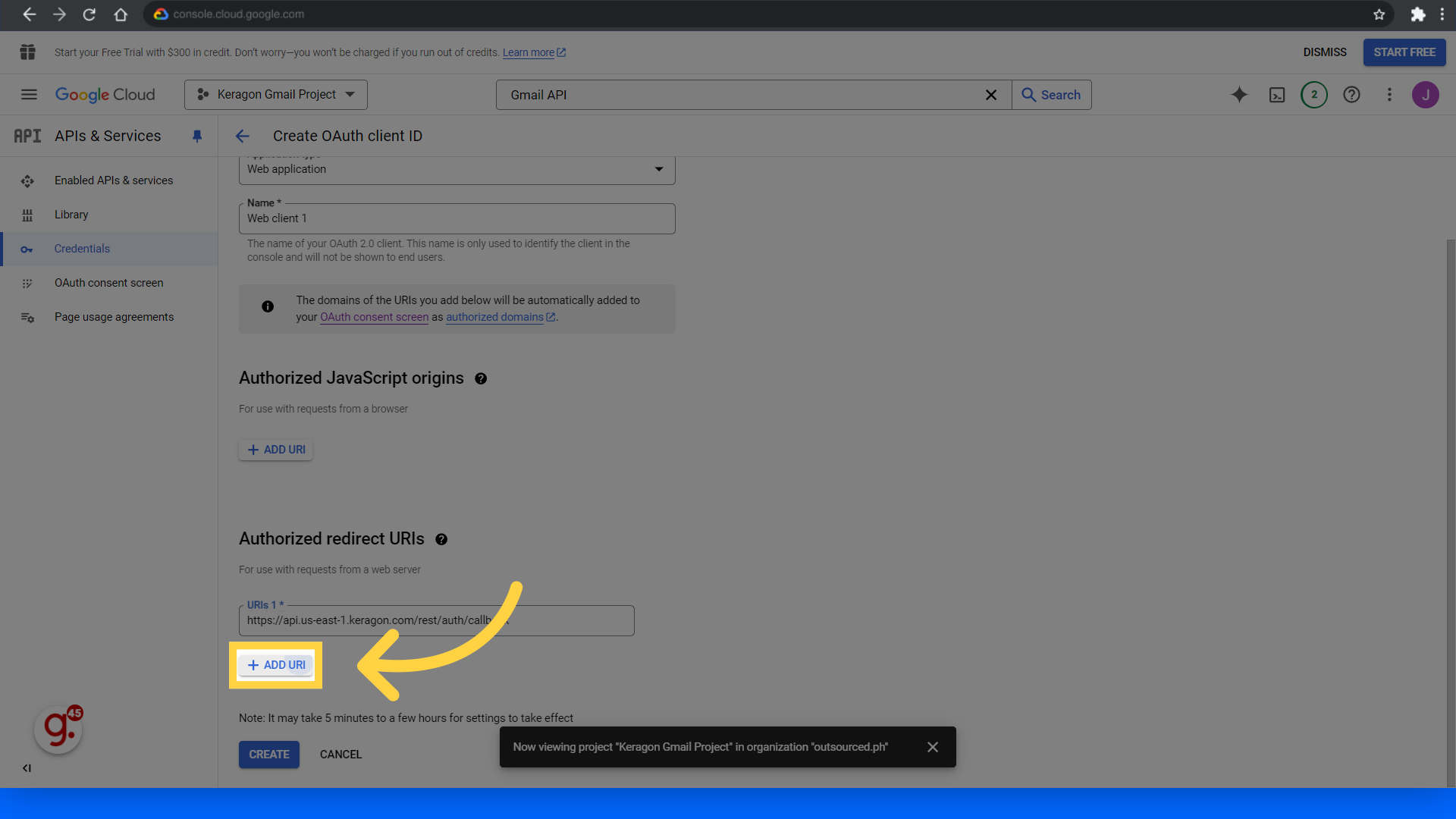Go back from Create OAuth client ID
The height and width of the screenshot is (819, 1456).
[x=242, y=136]
